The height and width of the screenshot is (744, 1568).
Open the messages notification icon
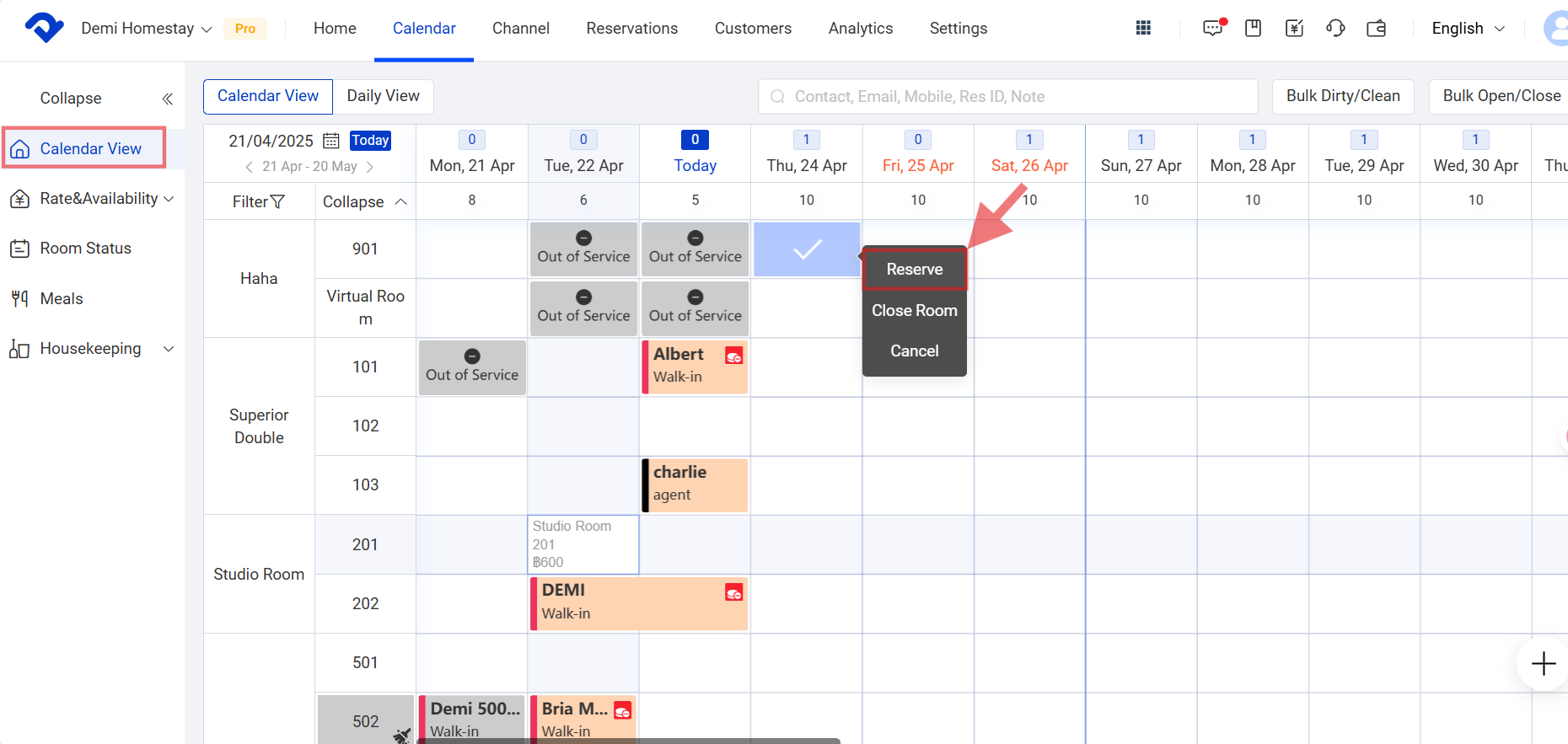(1212, 28)
